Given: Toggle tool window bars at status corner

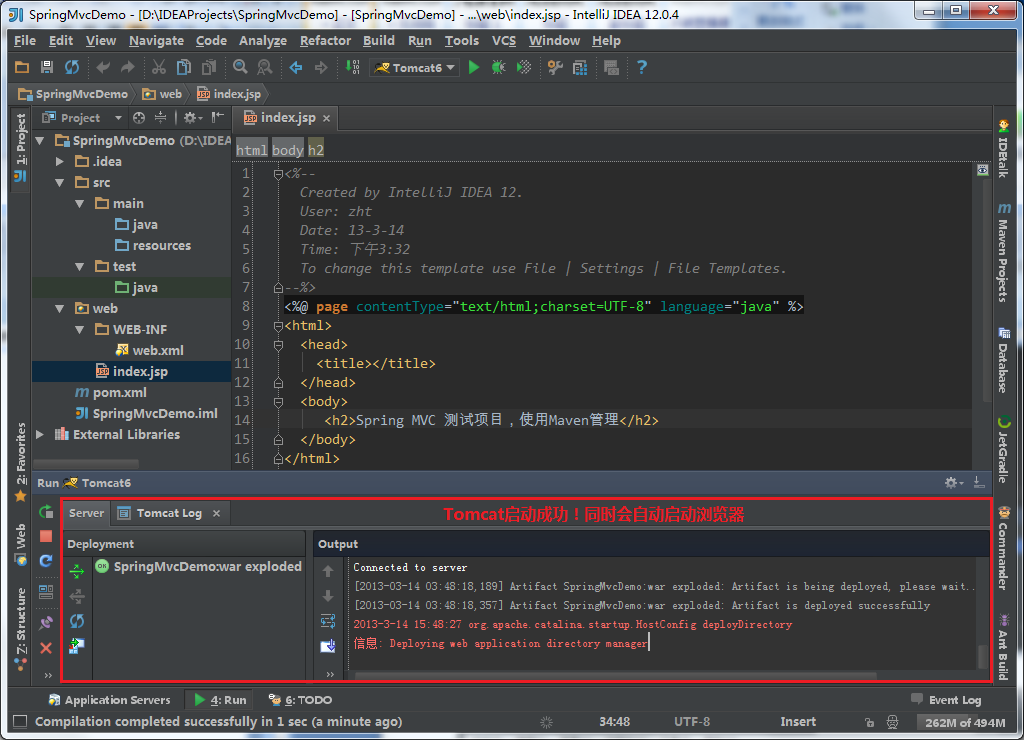Looking at the screenshot, I should [x=20, y=721].
